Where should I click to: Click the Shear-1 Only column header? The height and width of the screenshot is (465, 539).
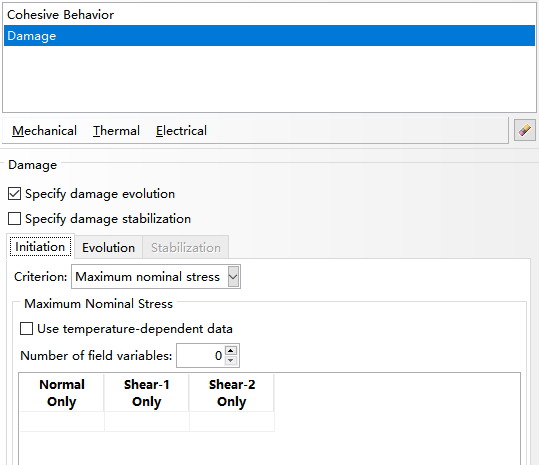[146, 393]
